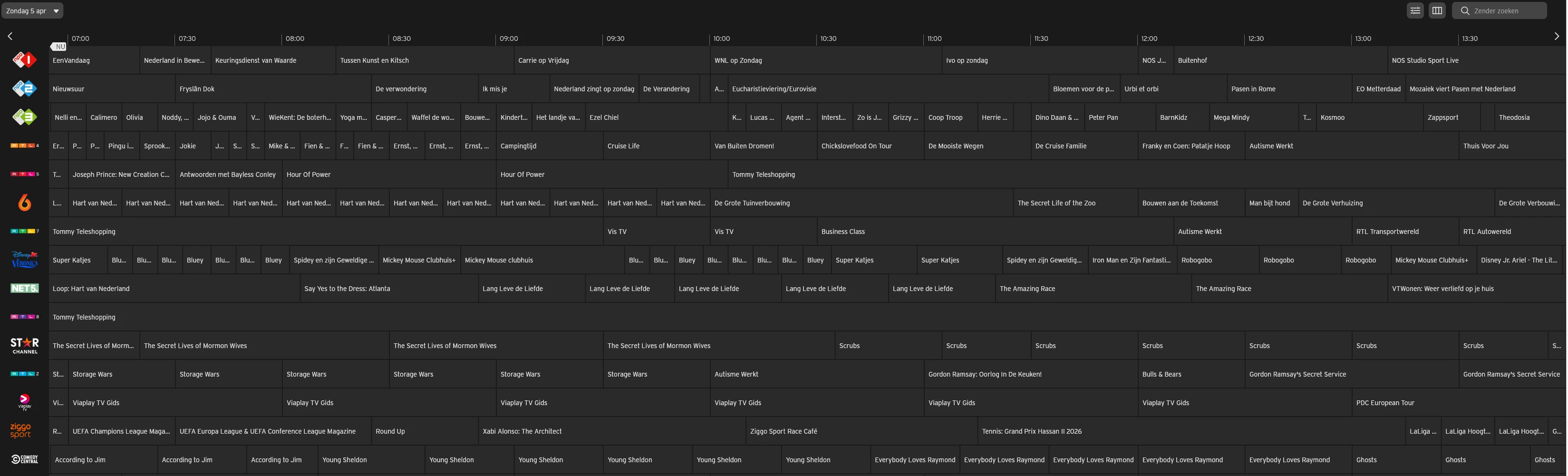
Task: Open The Secret Life of the Zoo
Action: click(x=1075, y=204)
